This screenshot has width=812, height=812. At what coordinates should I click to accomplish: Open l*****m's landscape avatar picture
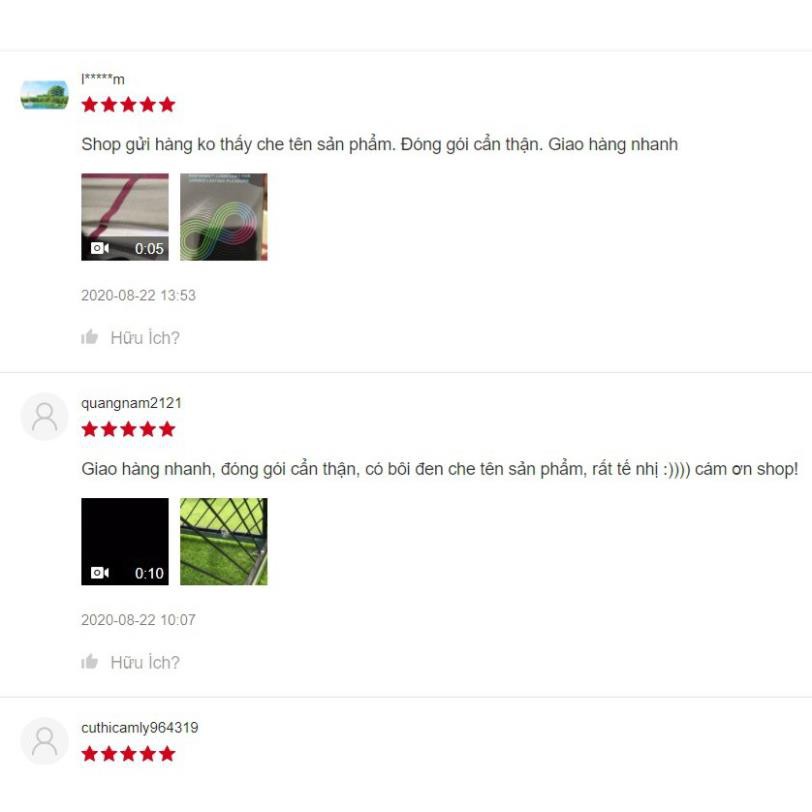pos(45,95)
